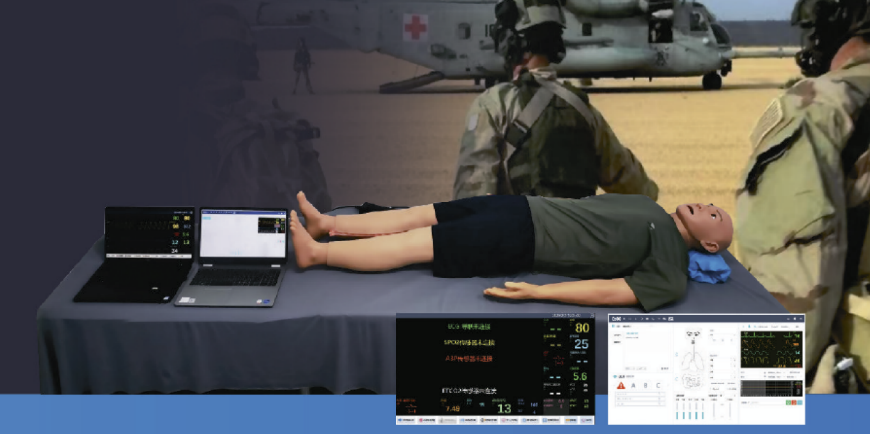Select the letter A option
870x434 pixels.
635,384
